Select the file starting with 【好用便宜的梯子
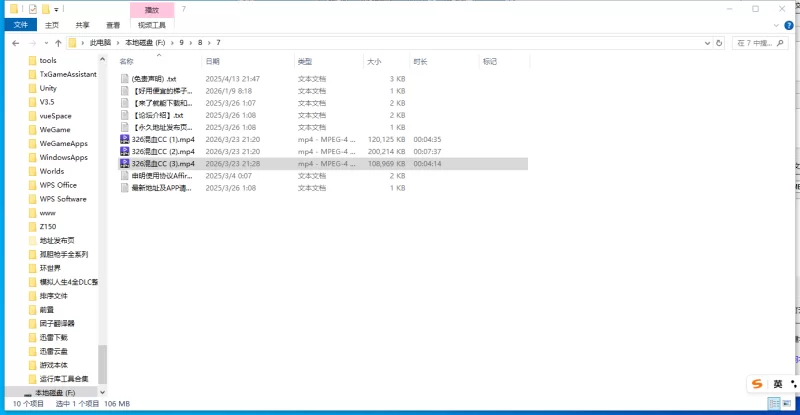The height and width of the screenshot is (415, 800). tap(162, 91)
